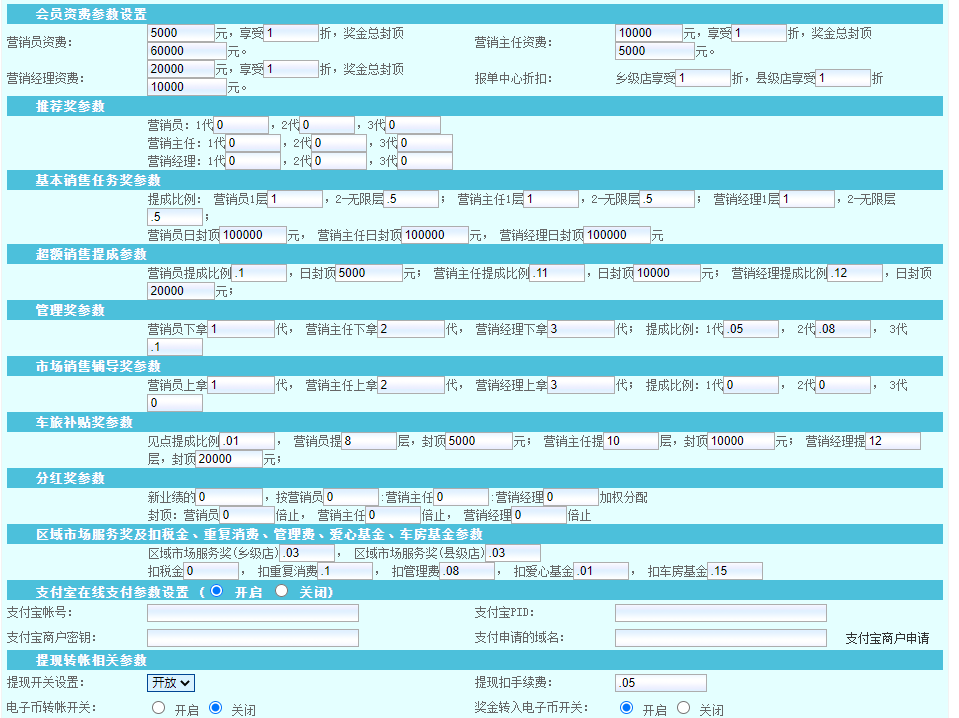
Task: Enable 电子币转帐开关 with 开启 radio
Action: coord(158,708)
